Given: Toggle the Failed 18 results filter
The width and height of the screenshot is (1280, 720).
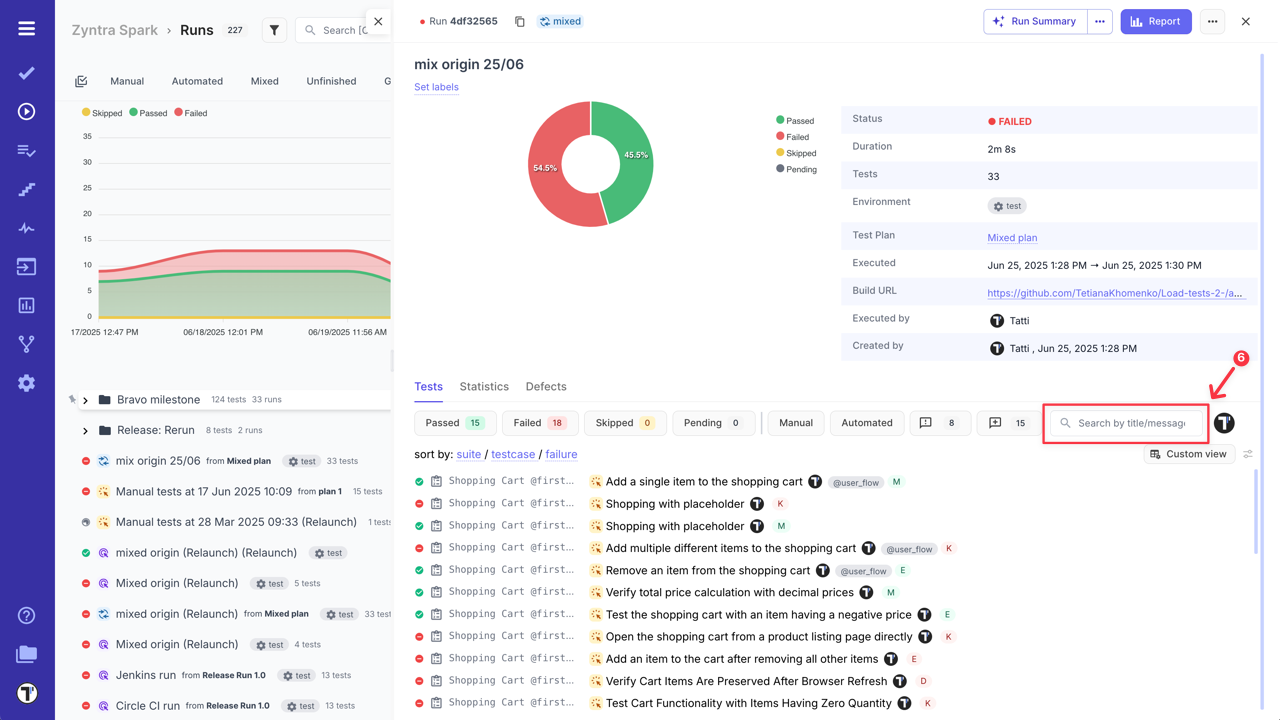Looking at the screenshot, I should click(539, 422).
